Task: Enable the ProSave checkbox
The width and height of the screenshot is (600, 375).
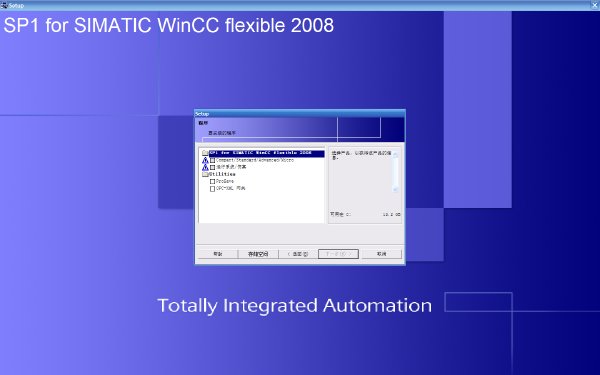Action: point(212,182)
